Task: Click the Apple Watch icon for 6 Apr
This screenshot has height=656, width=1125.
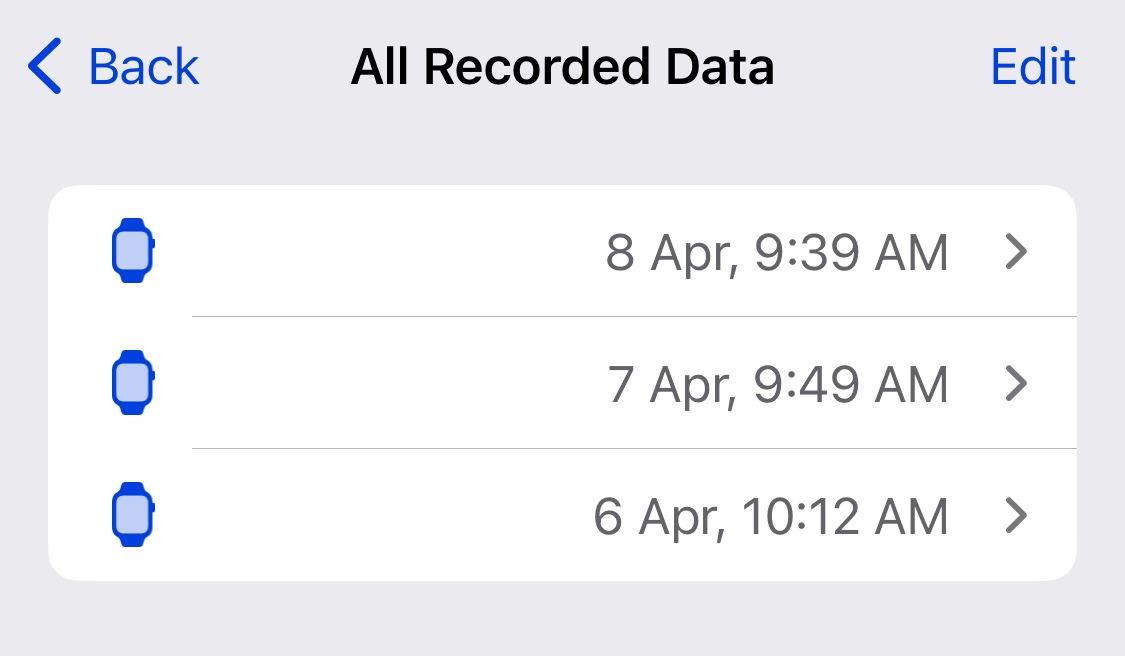Action: [x=132, y=515]
